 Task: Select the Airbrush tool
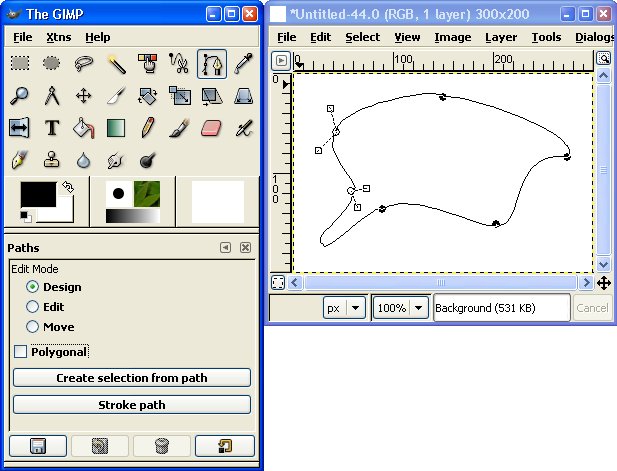244,128
